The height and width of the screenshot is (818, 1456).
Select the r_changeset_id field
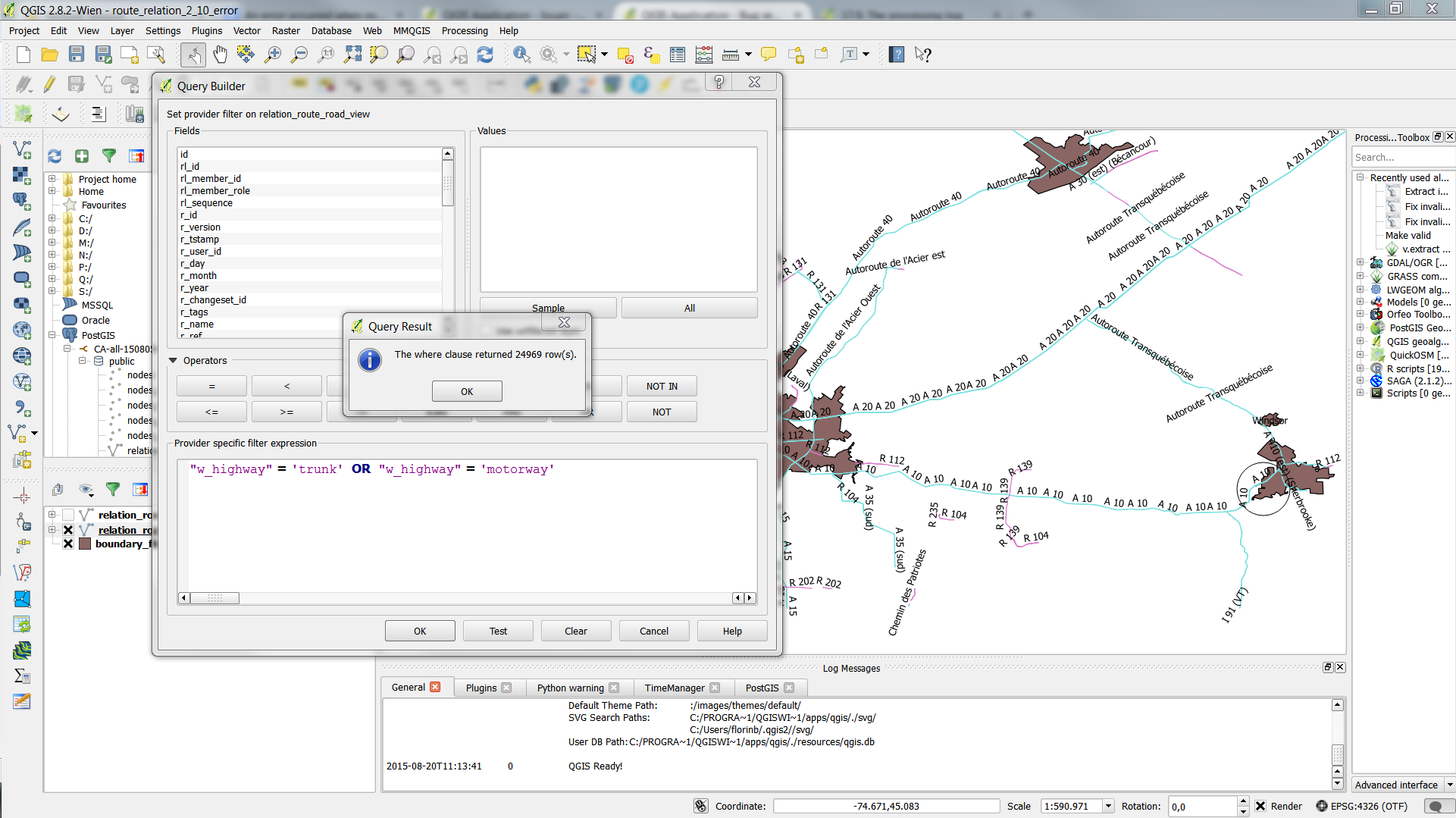(213, 299)
